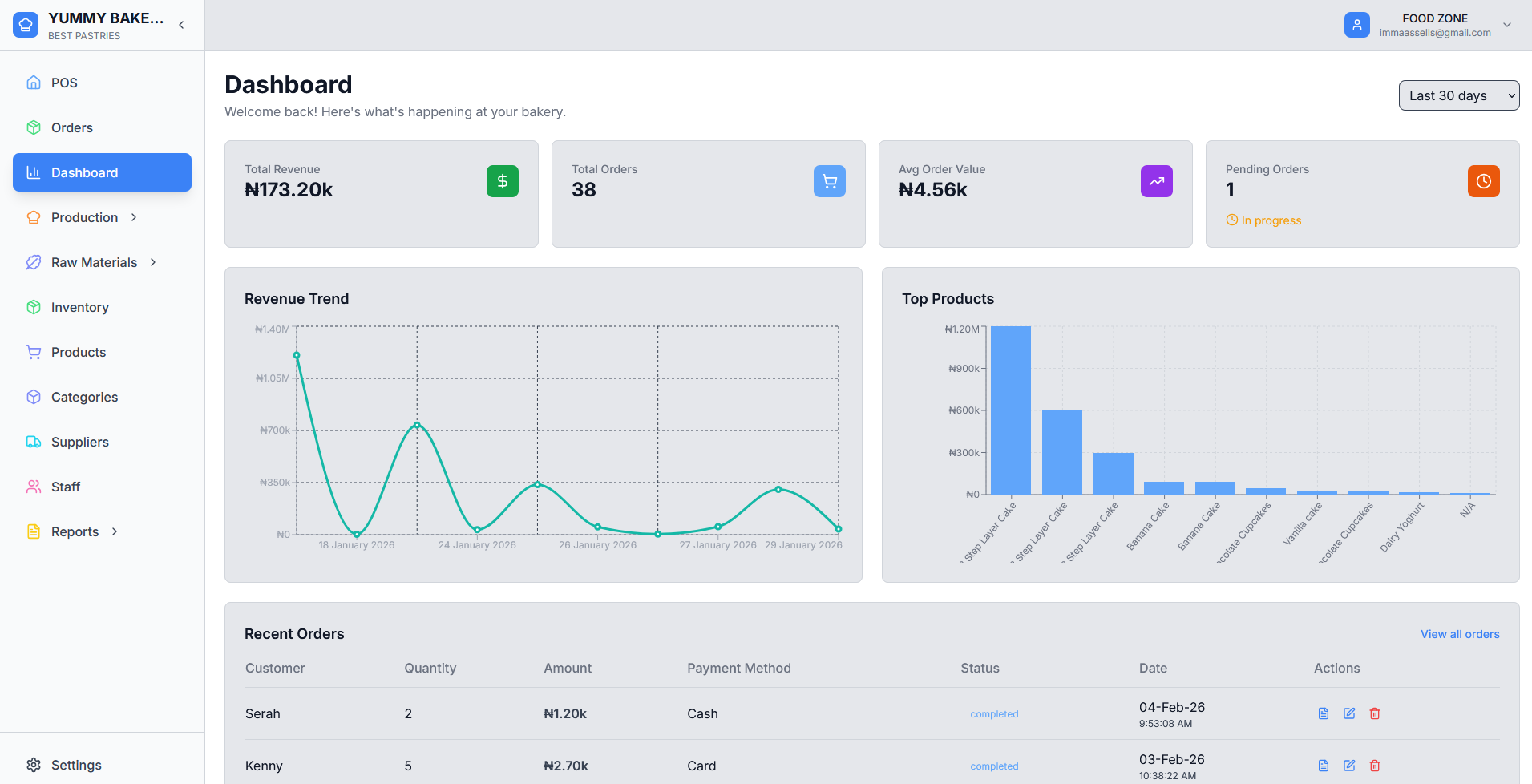Click the edit icon for Kenny's order
Screen dimensions: 1532x784
tap(1349, 766)
